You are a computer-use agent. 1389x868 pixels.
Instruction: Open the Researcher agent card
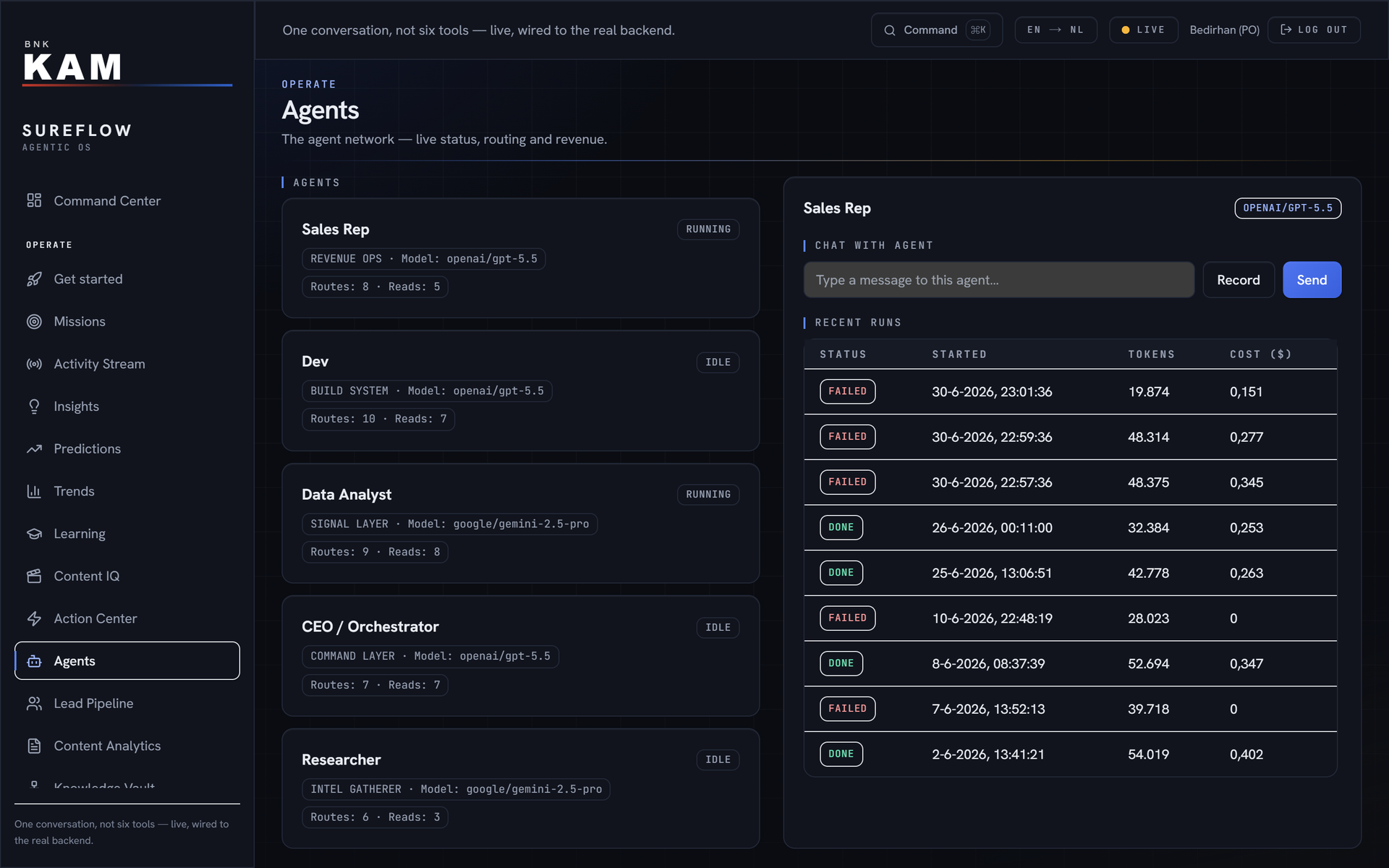click(520, 788)
